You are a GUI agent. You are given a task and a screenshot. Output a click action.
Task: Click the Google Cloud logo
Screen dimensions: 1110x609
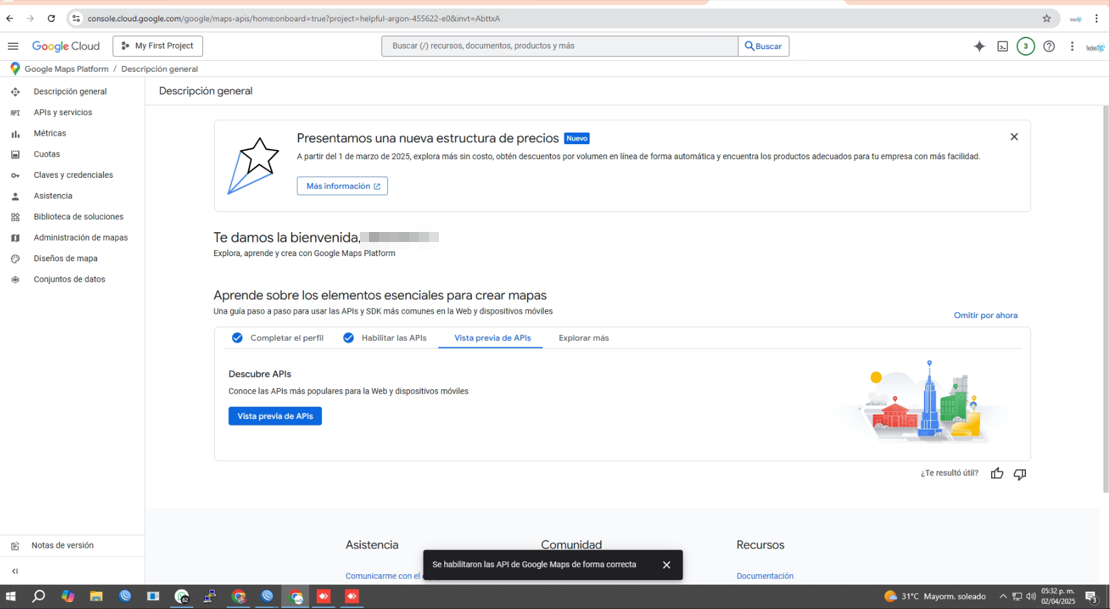coord(66,46)
